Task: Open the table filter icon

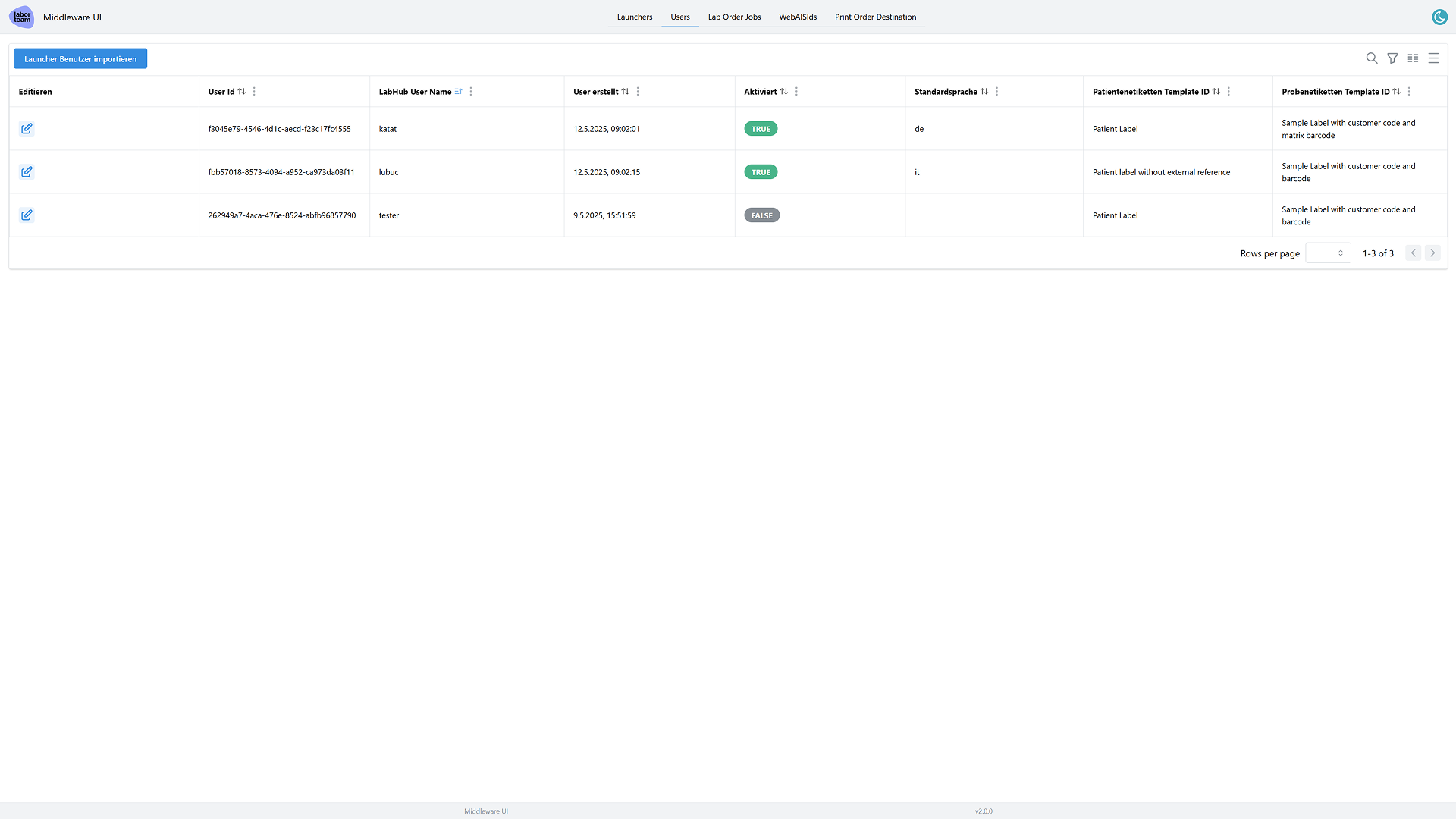Action: tap(1392, 58)
